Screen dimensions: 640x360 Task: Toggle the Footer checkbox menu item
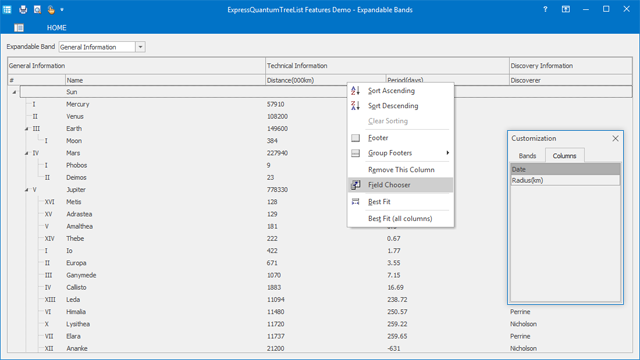point(400,138)
